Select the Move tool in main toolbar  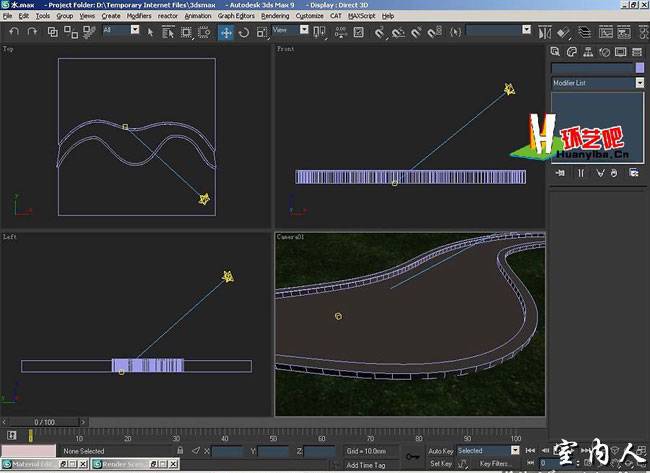tap(226, 32)
